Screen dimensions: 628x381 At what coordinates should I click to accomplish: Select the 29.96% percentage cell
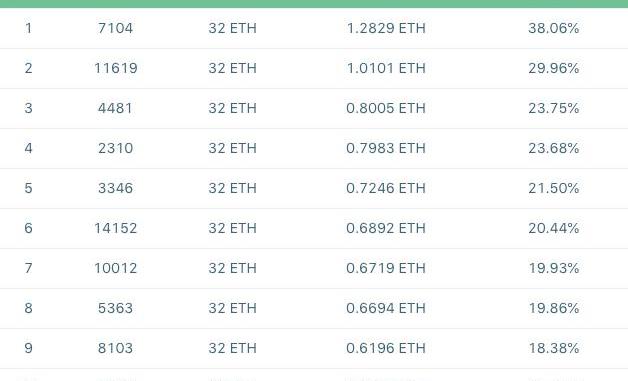point(554,68)
